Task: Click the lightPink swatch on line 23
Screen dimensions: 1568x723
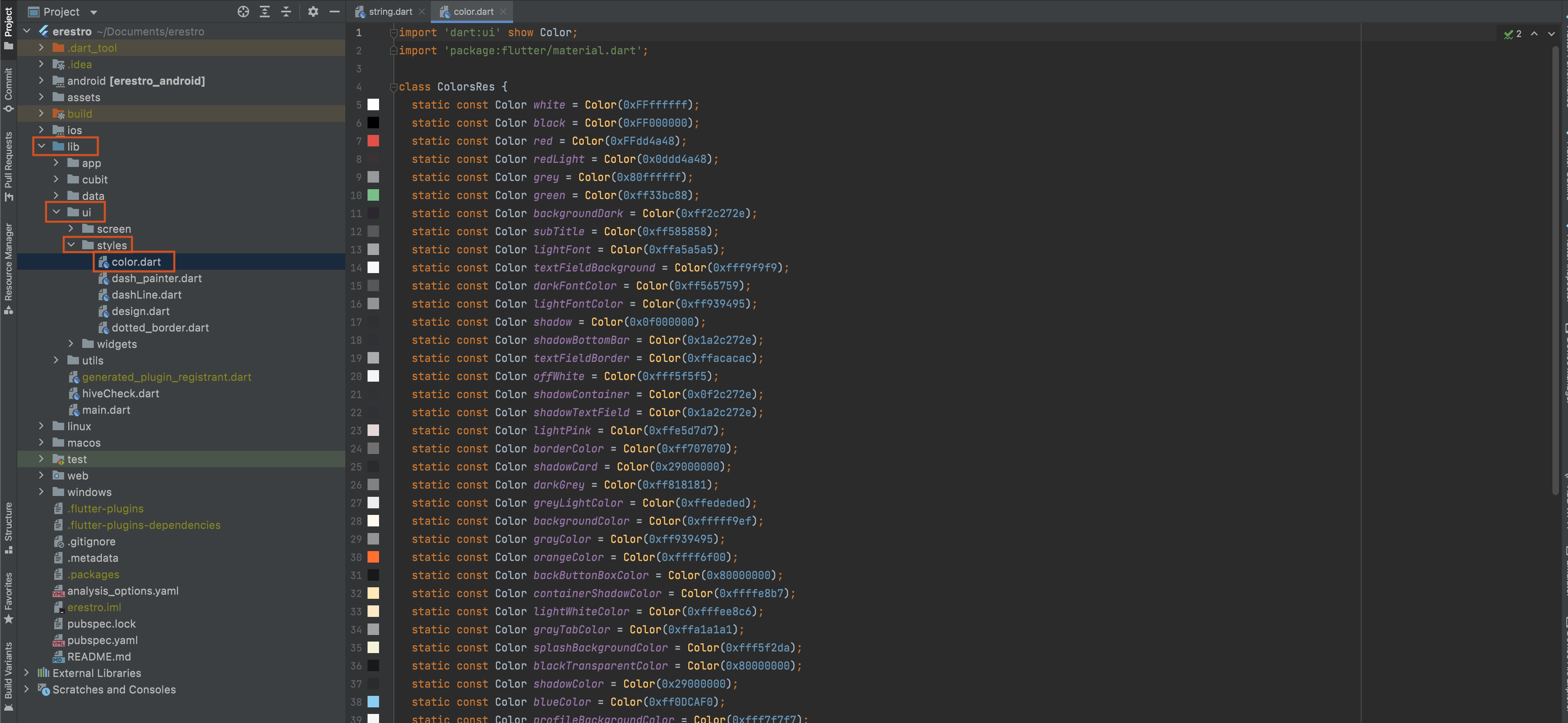Action: (373, 430)
